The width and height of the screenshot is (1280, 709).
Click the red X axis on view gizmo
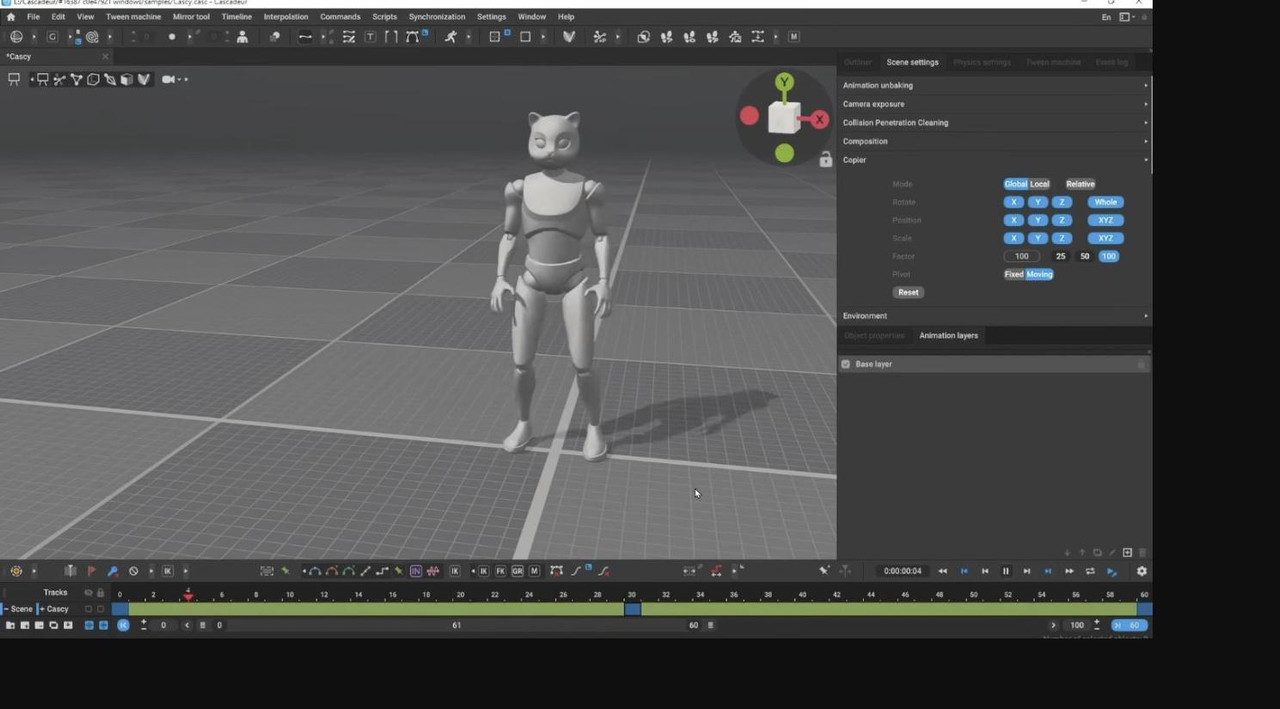820,119
